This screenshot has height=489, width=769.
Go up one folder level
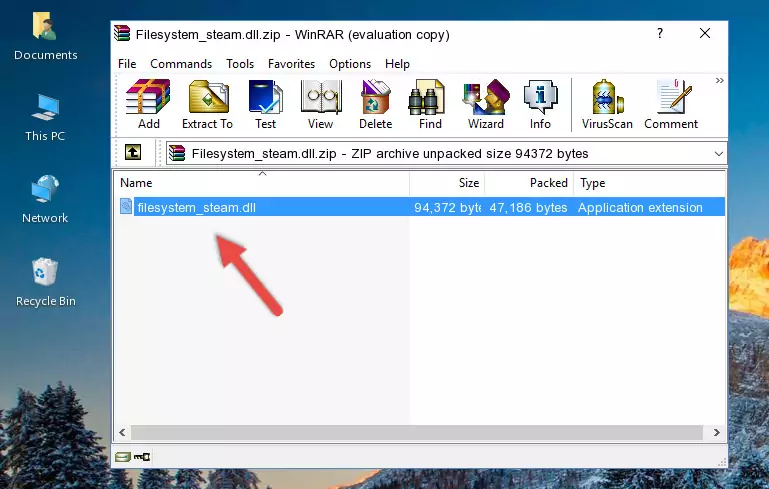click(133, 152)
